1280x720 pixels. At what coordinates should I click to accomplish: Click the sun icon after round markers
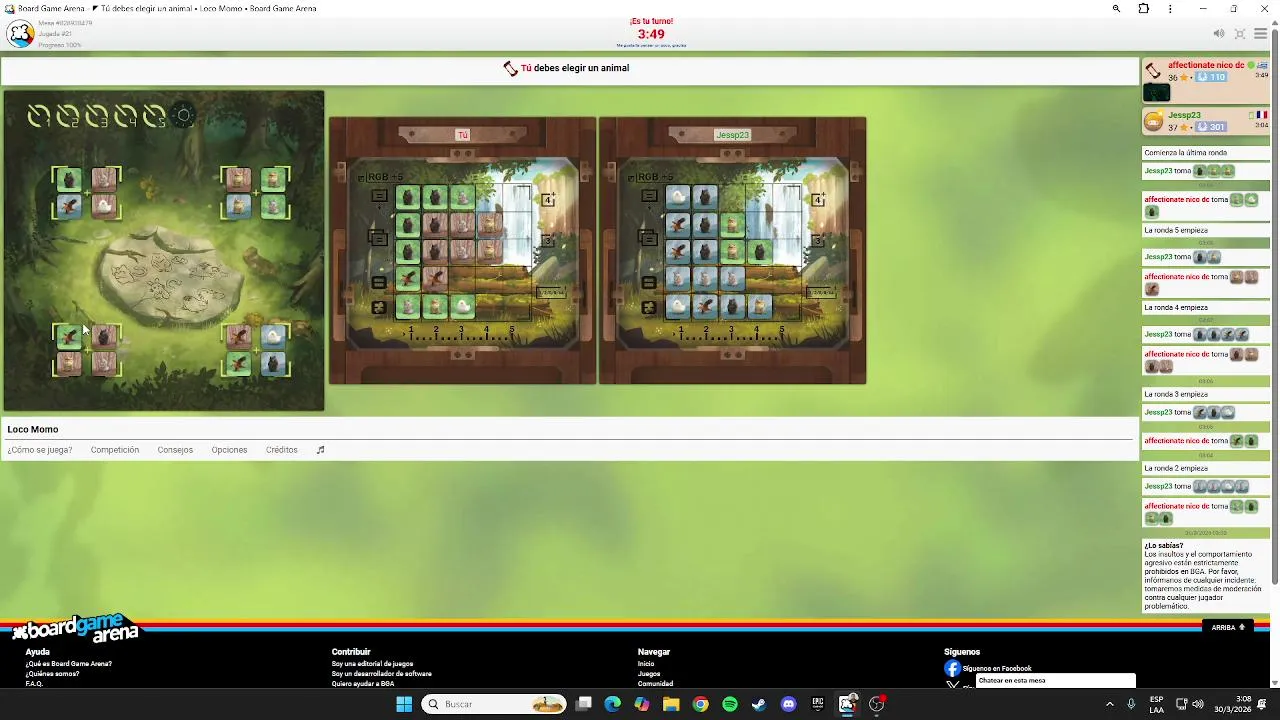pyautogui.click(x=183, y=116)
